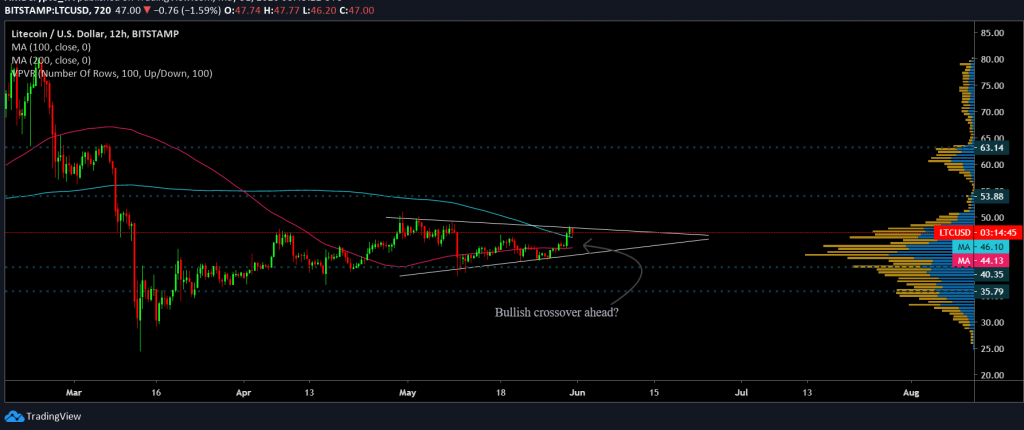Click the 'Jul' date on time axis
Image resolution: width=1024 pixels, height=430 pixels.
[741, 393]
